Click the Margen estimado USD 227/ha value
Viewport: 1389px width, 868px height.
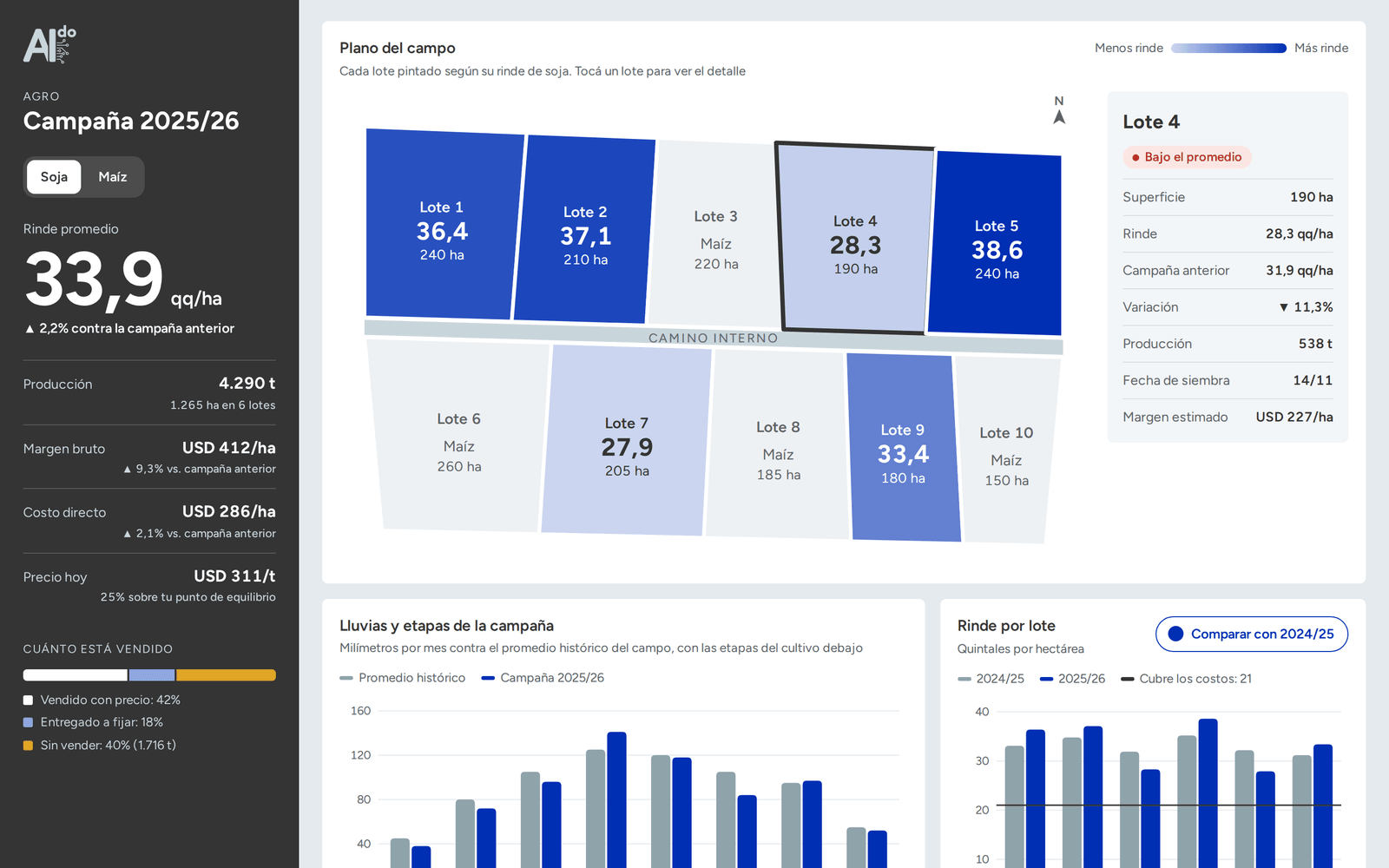tap(1294, 418)
